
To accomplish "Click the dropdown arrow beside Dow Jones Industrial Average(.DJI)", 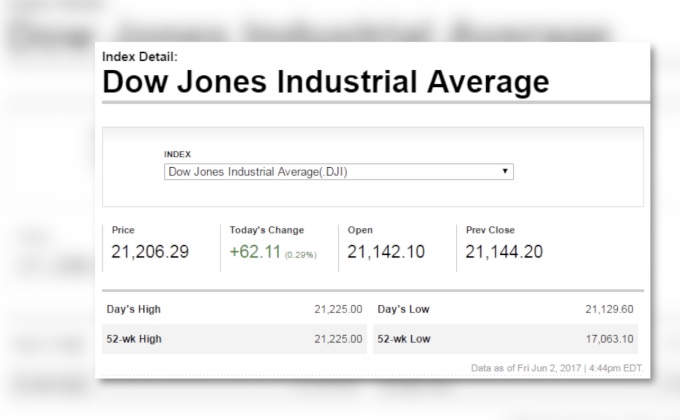I will [x=506, y=171].
